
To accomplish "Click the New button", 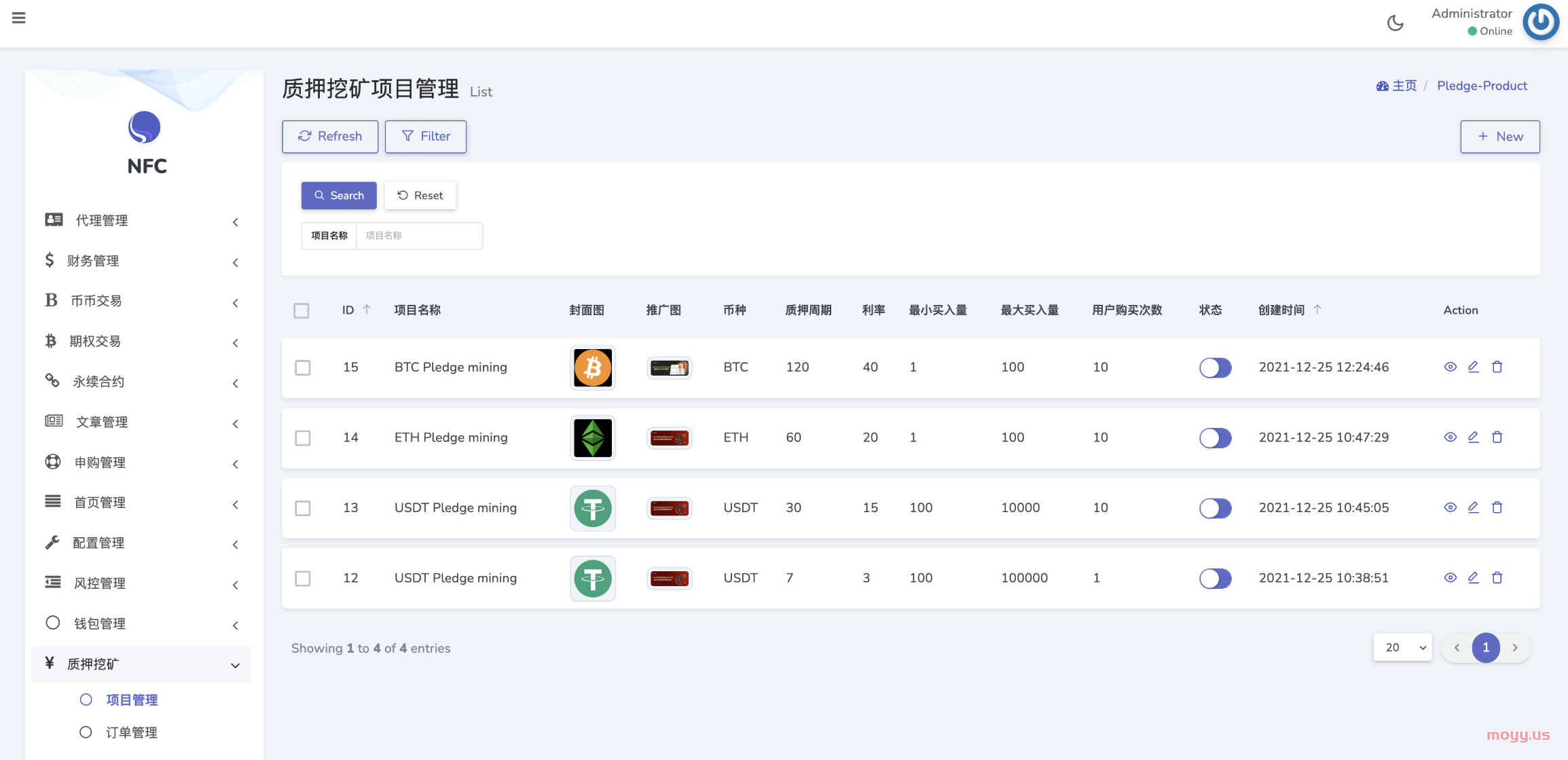I will coord(1499,137).
